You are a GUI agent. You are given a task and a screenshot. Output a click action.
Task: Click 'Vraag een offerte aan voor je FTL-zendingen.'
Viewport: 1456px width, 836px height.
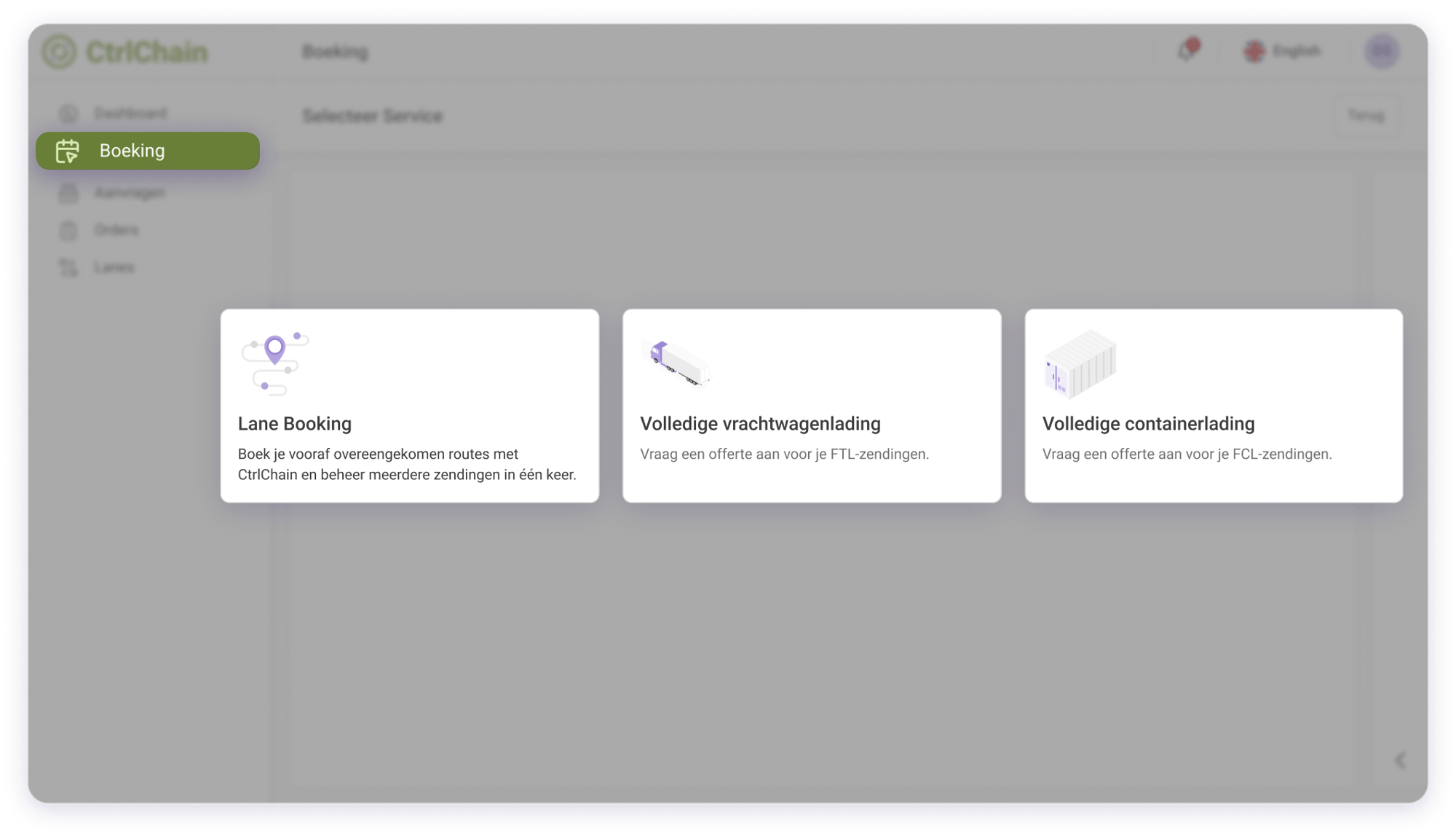(784, 454)
